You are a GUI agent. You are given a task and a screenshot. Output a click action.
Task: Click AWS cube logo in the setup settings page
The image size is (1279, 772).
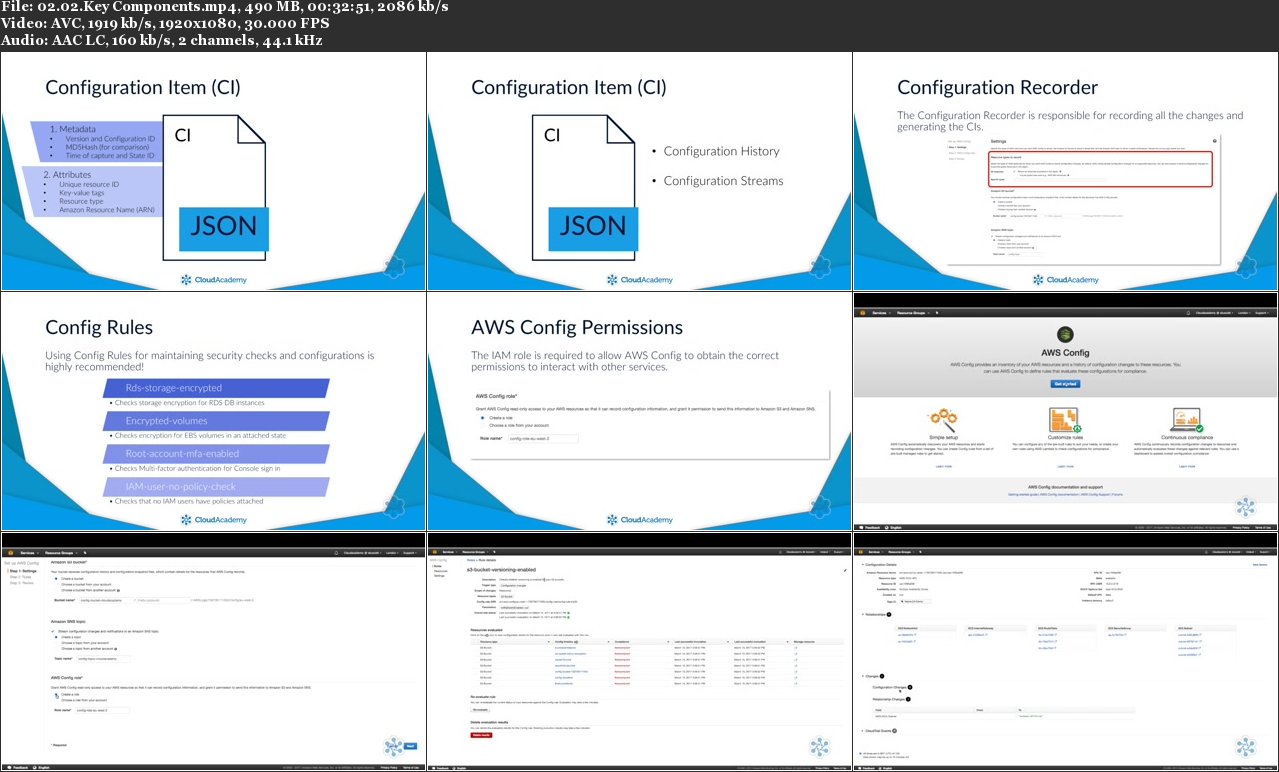pyautogui.click(x=10, y=553)
